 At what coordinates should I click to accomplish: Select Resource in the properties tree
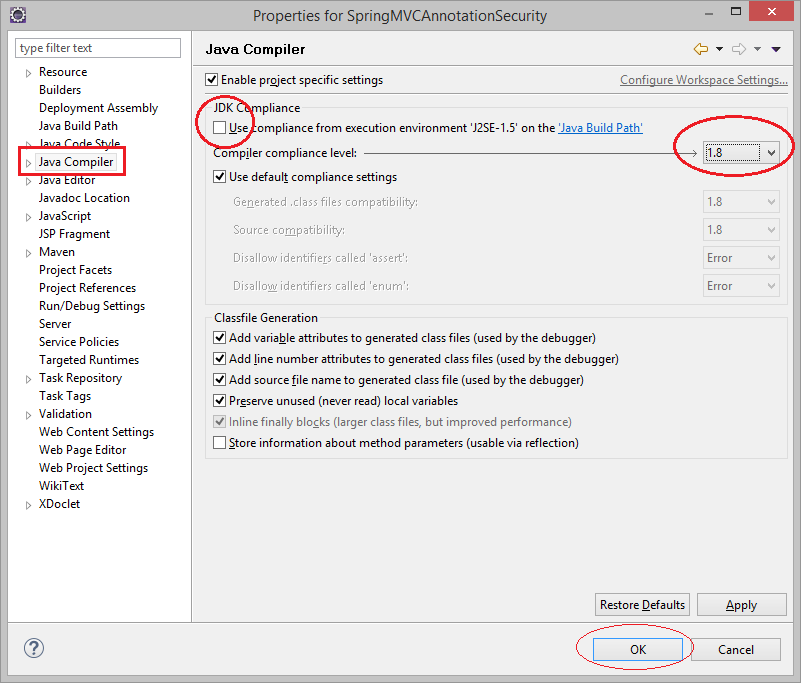(x=63, y=72)
